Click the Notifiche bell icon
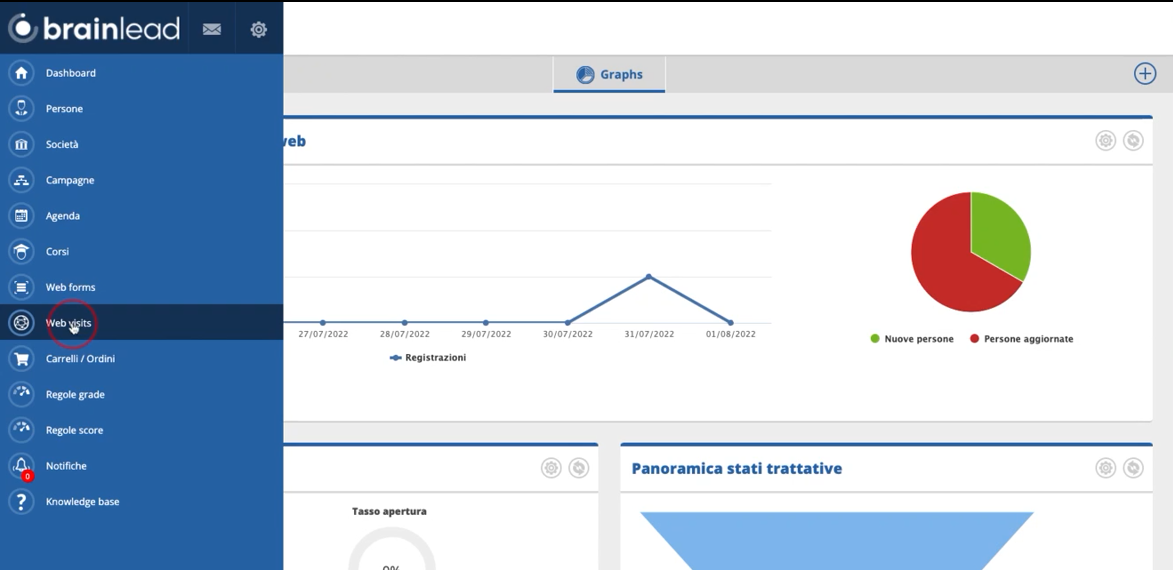The image size is (1173, 570). tap(21, 465)
